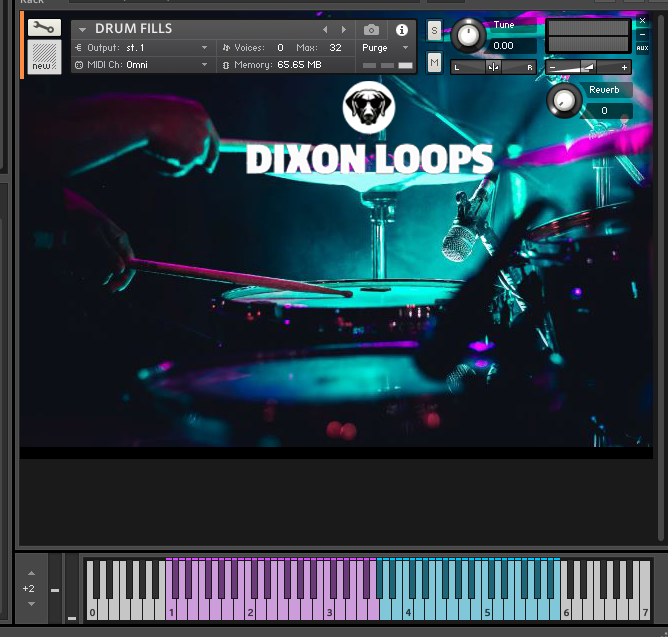Go to next instrument preset arrow
The height and width of the screenshot is (637, 668).
click(x=345, y=30)
